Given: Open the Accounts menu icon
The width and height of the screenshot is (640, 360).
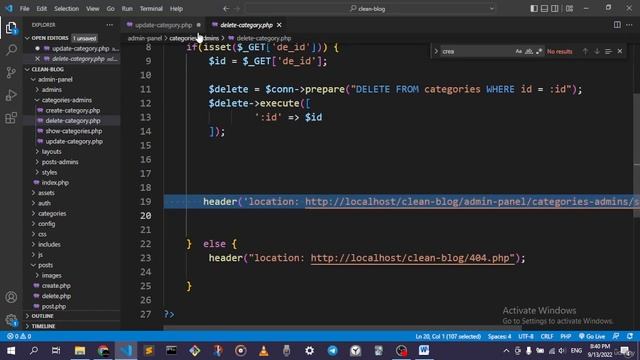Looking at the screenshot, I should [11, 297].
